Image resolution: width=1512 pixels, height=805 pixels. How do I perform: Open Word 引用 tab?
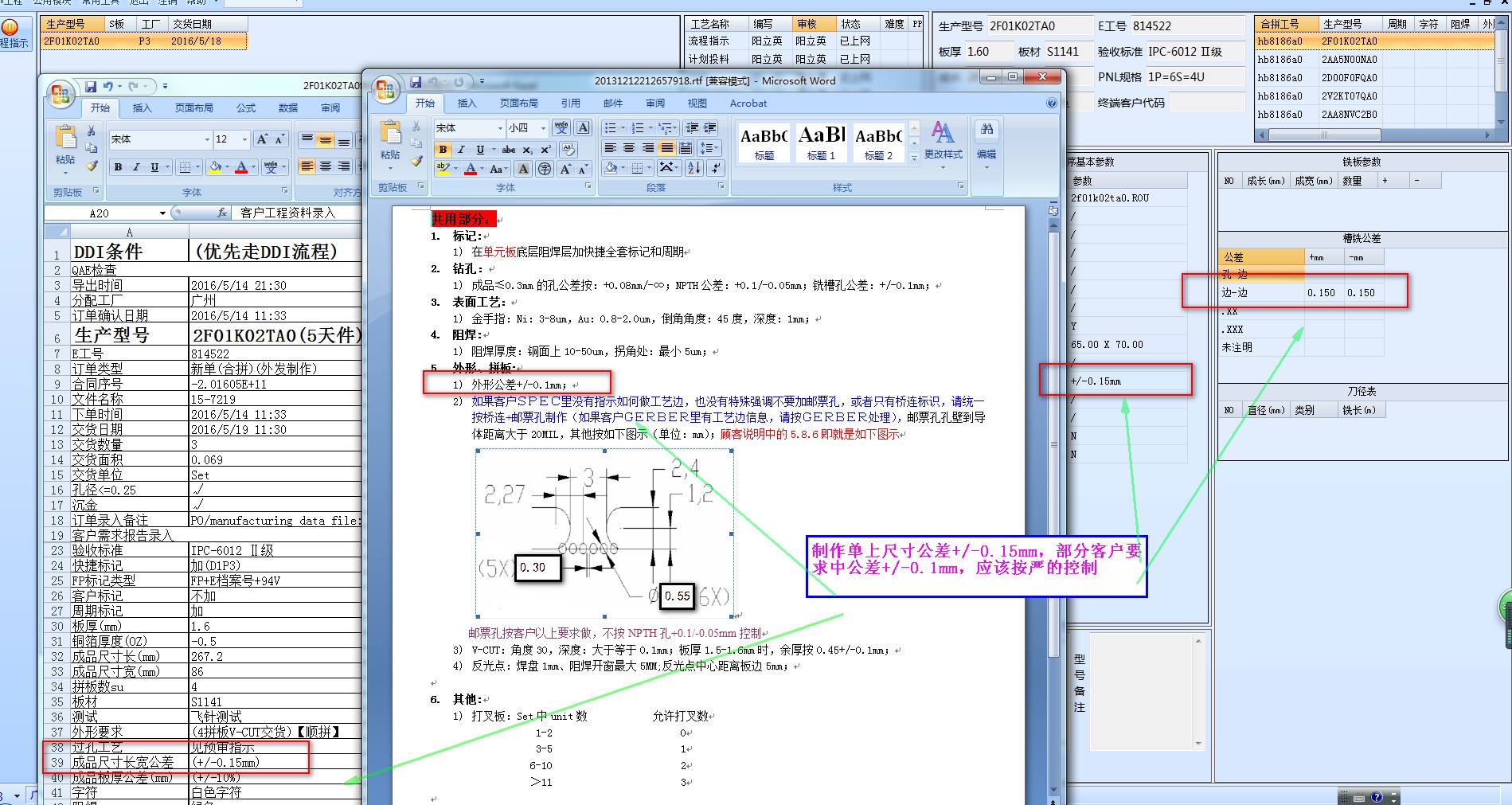coord(571,104)
